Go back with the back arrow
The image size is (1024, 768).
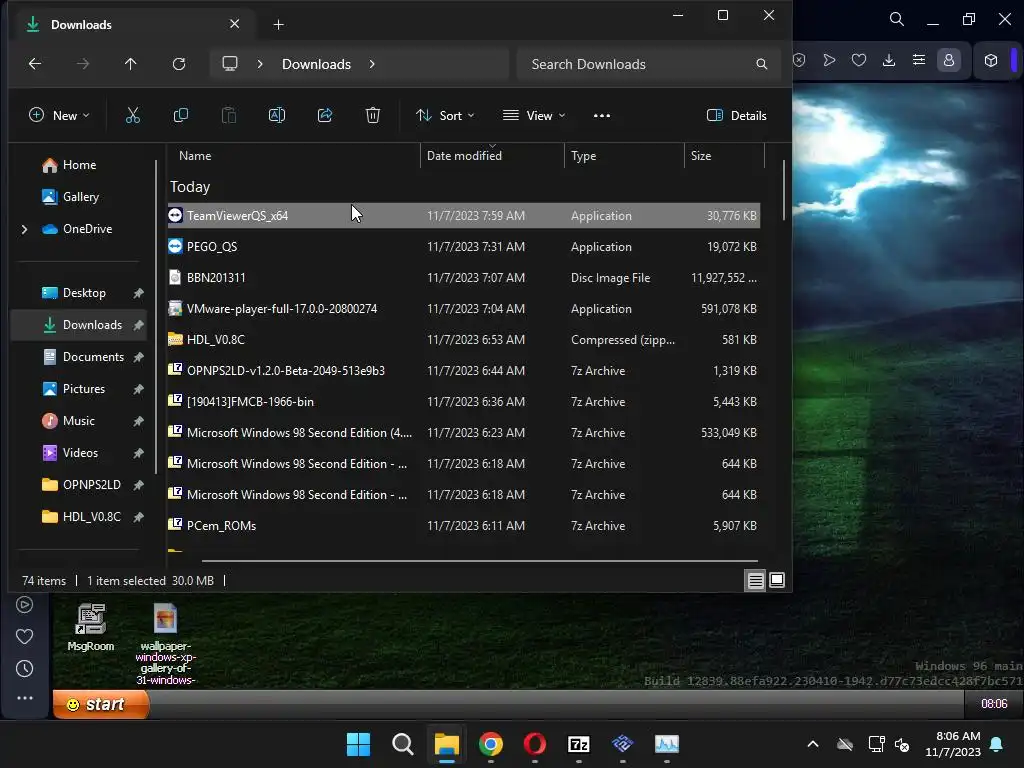(35, 64)
